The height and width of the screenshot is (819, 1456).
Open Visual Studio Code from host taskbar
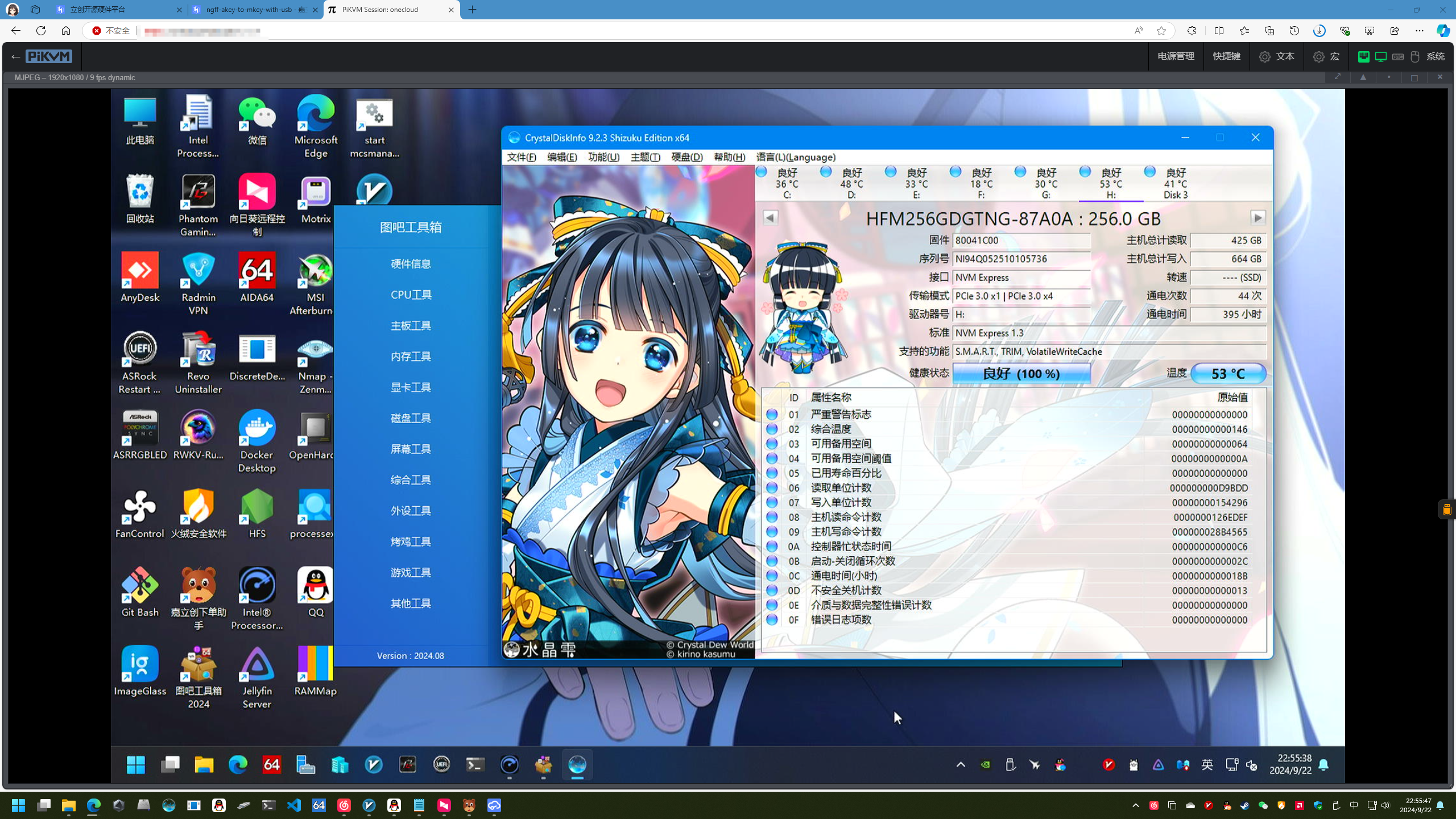click(x=294, y=805)
